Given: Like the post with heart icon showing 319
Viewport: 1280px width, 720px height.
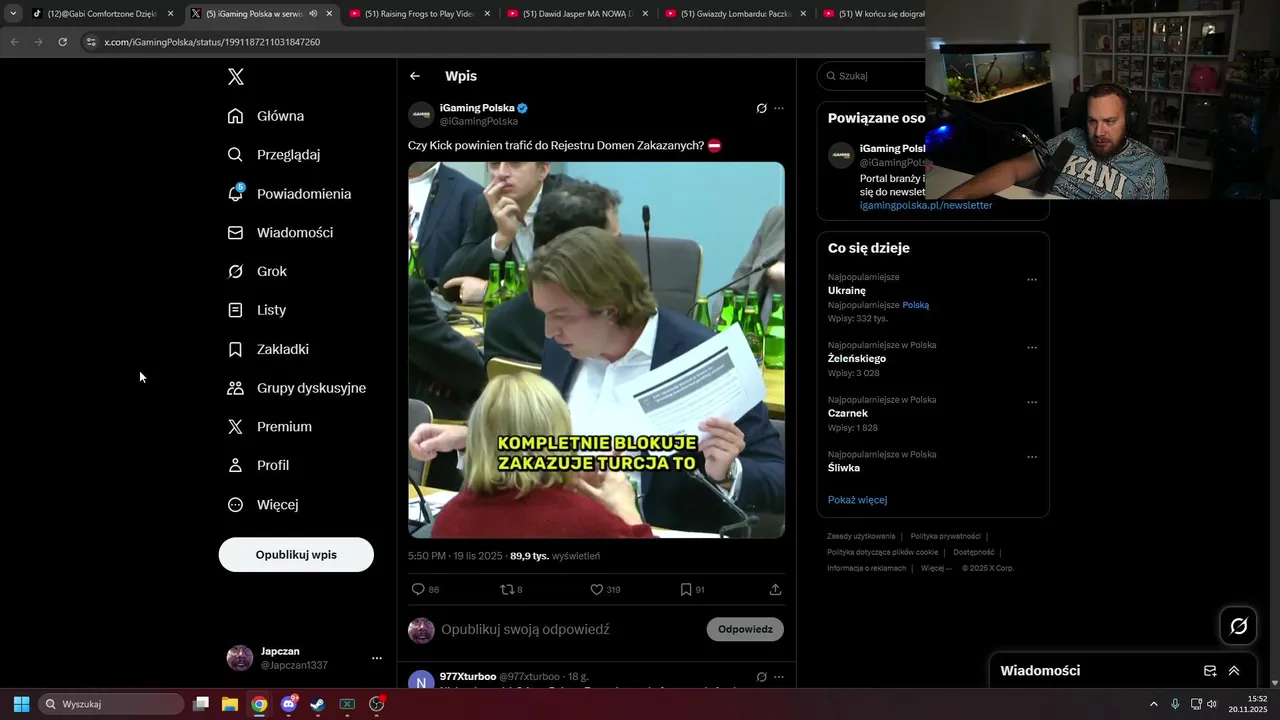Looking at the screenshot, I should click(x=596, y=590).
